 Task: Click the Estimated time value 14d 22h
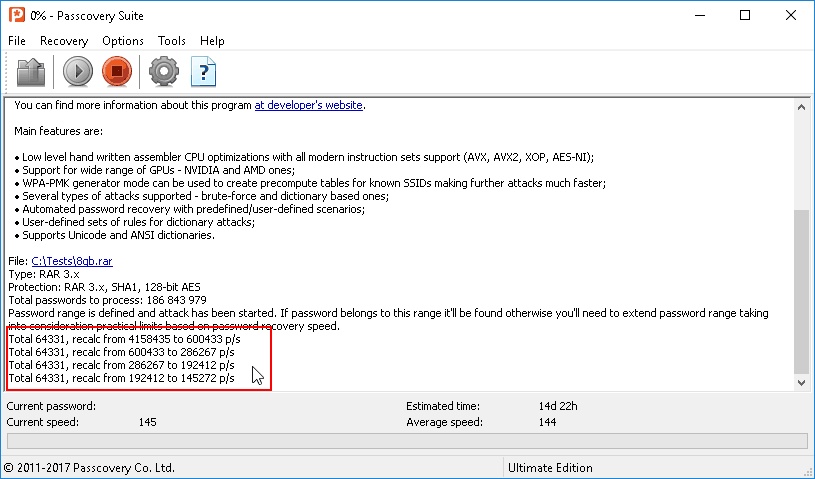point(558,406)
